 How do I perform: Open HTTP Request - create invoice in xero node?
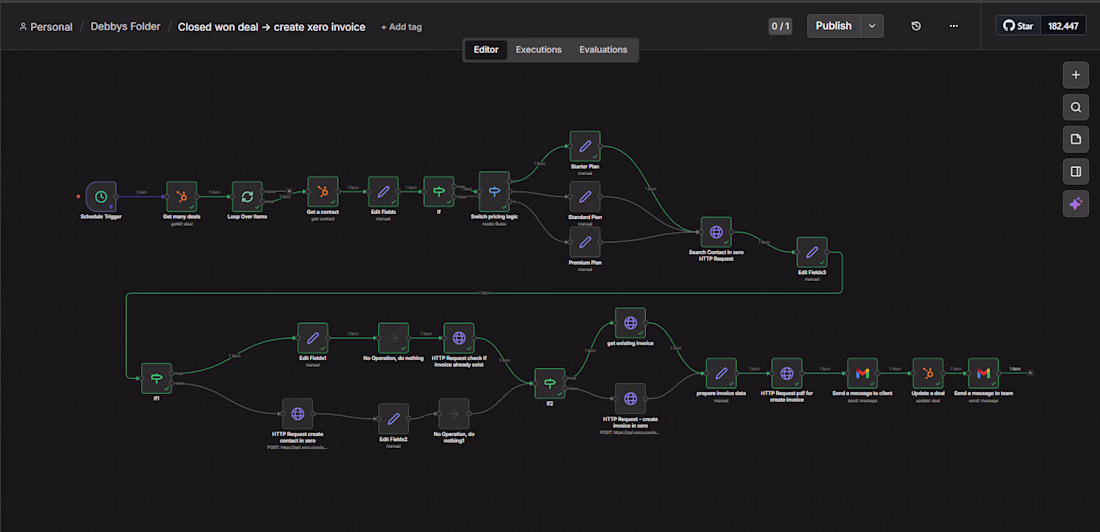coord(630,399)
